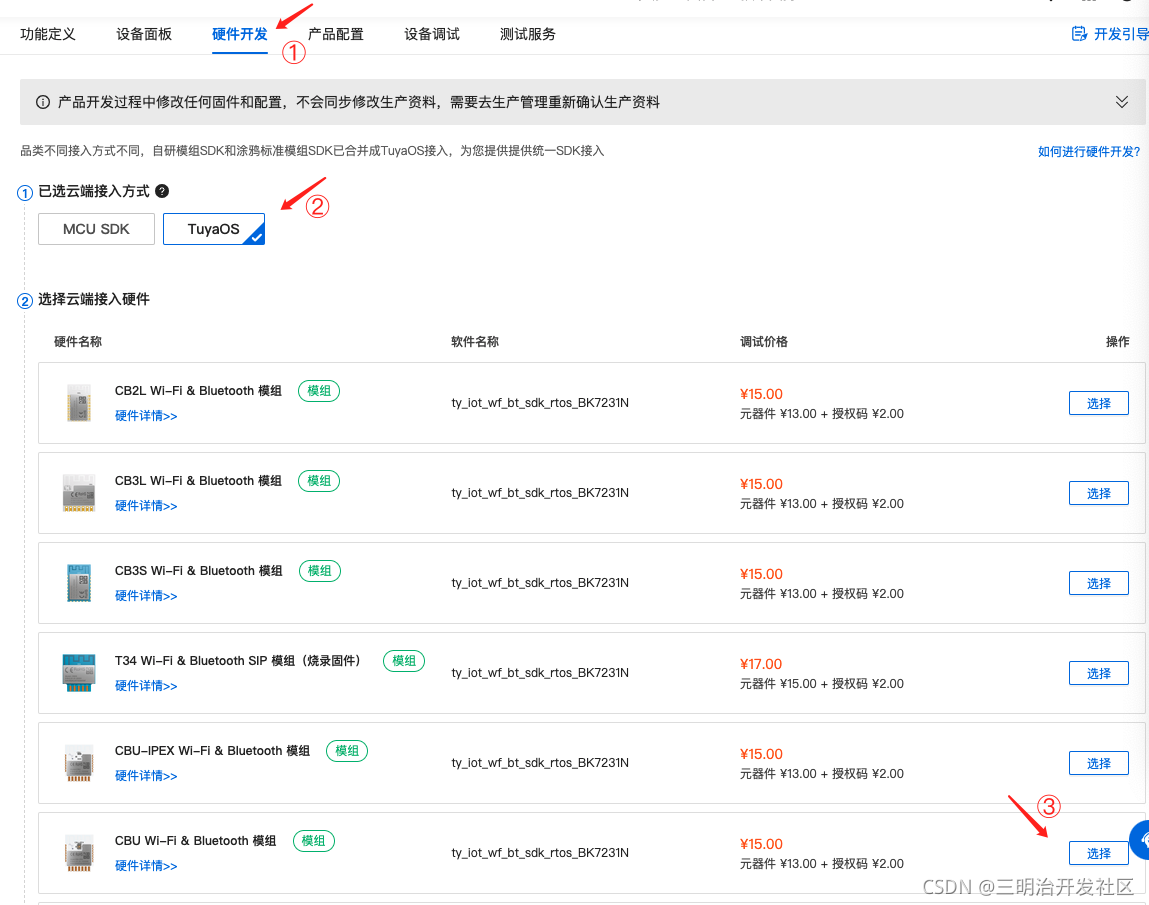
Task: Click 选择 for CB3L Wi-Fi module
Action: [1098, 493]
